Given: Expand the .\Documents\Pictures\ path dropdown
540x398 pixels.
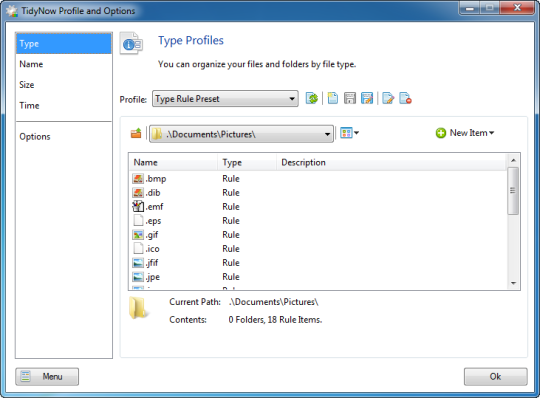Looking at the screenshot, I should pyautogui.click(x=241, y=134).
